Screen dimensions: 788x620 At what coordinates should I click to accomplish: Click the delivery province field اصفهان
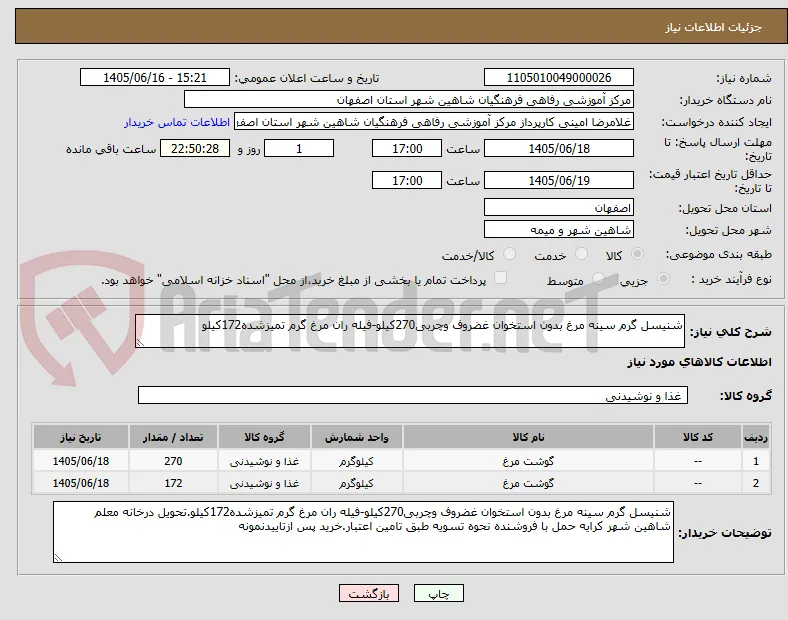[x=559, y=207]
